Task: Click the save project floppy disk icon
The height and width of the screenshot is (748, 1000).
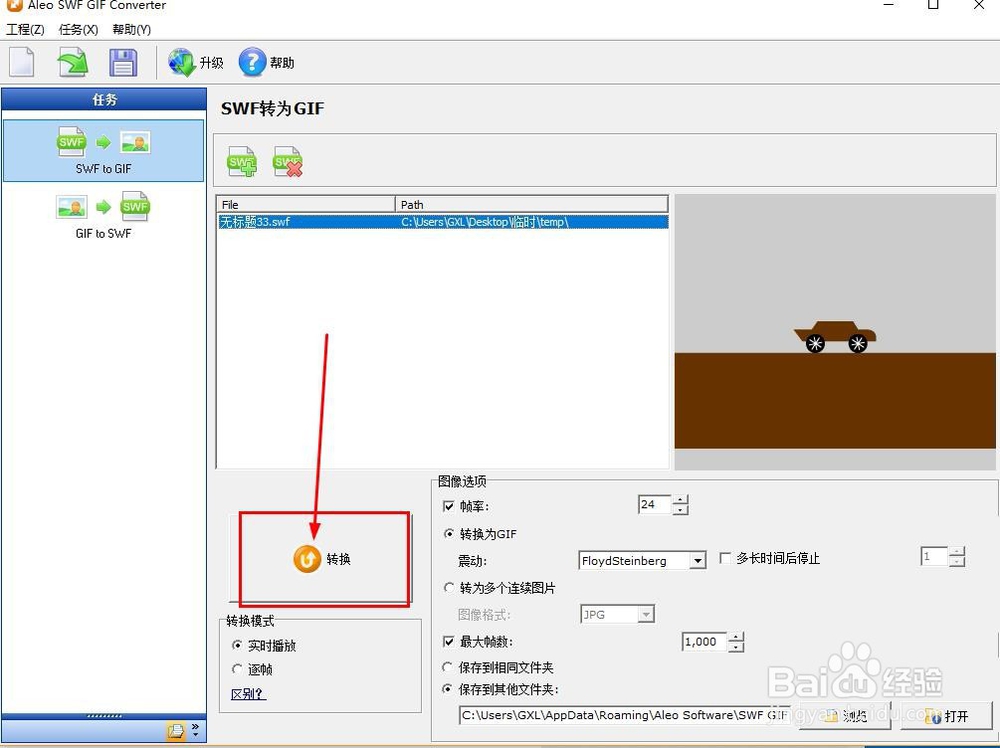Action: point(123,62)
